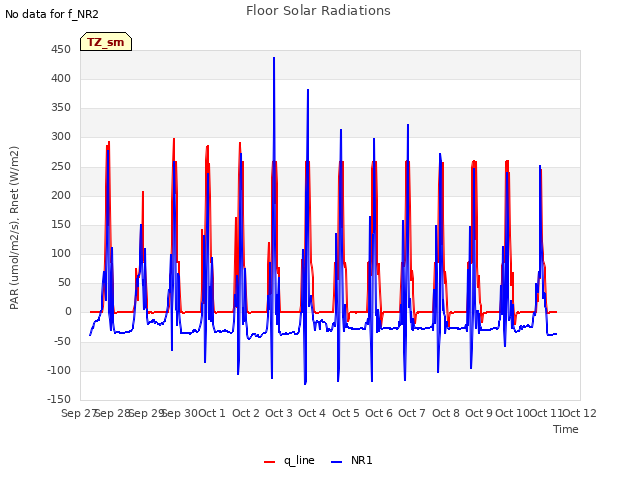Screen dimensions: 640x480
Task: Click the Oct 2 x-axis date label
Action: [x=246, y=413]
